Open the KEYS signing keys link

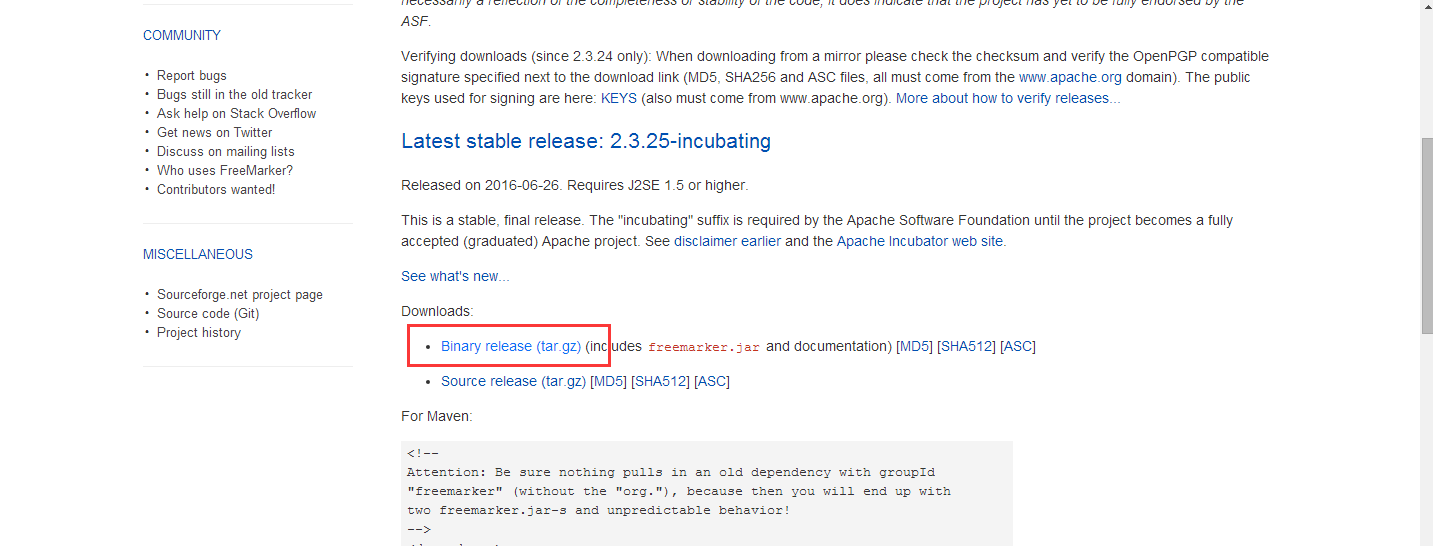618,98
